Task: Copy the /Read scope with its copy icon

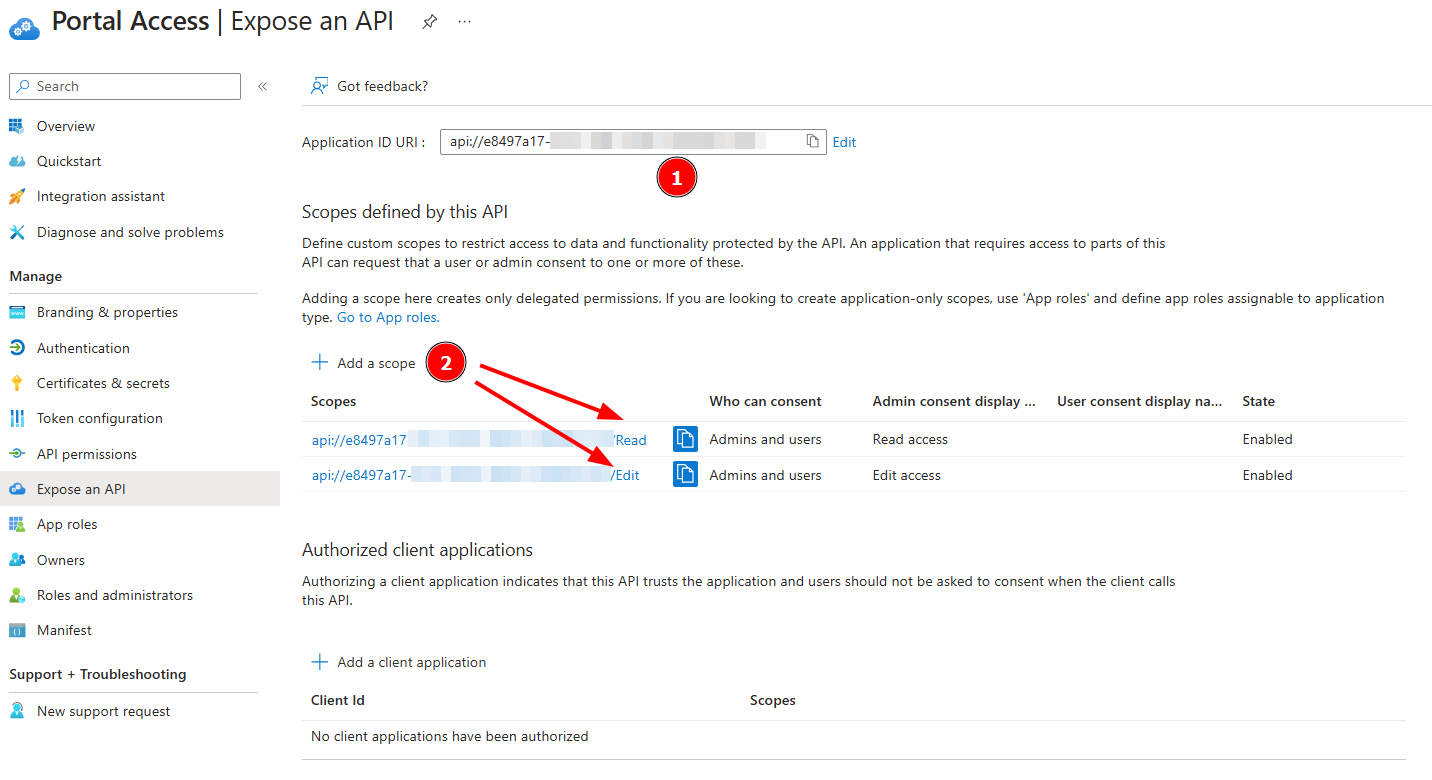Action: pyautogui.click(x=685, y=438)
